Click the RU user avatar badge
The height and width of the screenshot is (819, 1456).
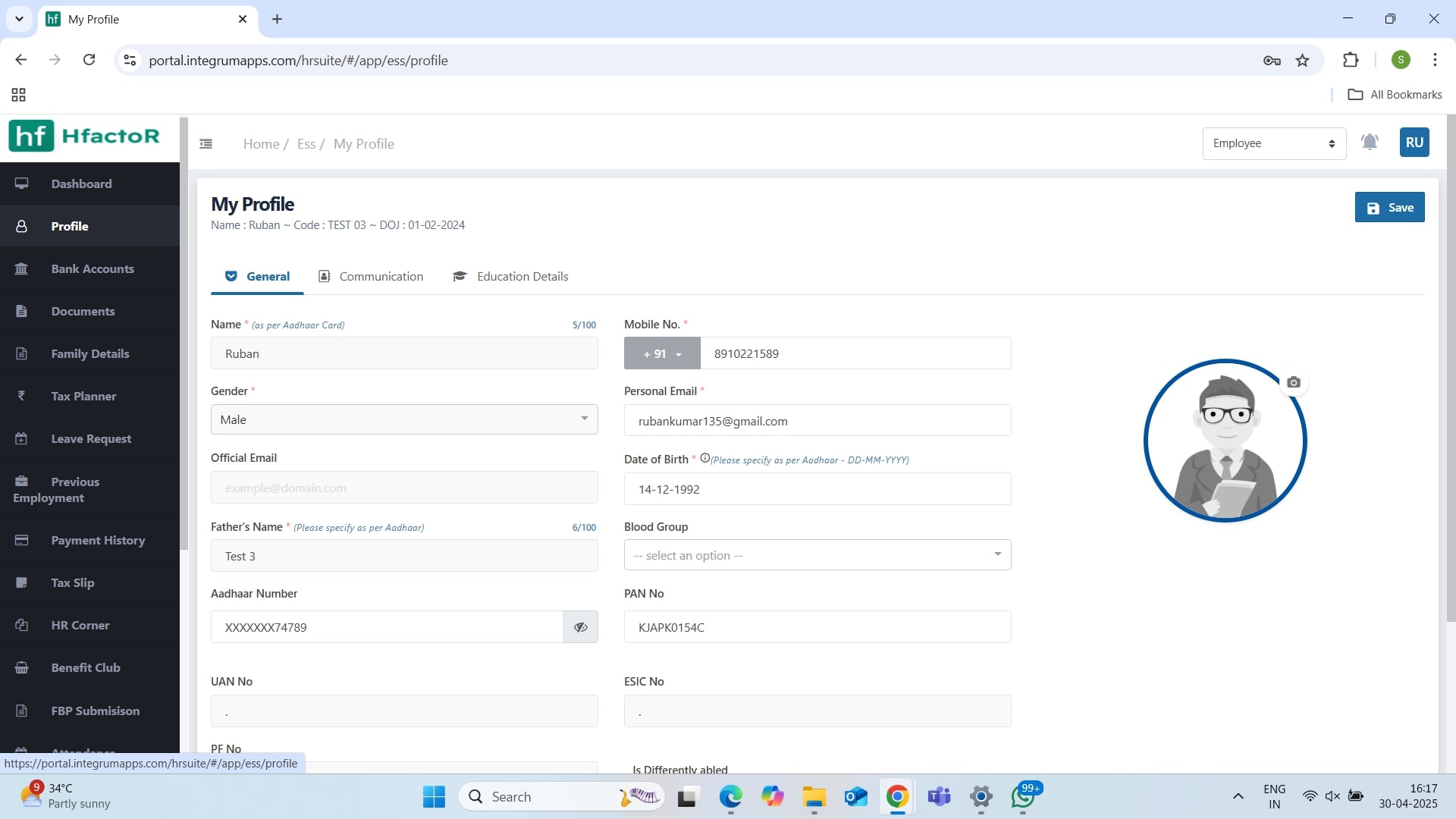1414,143
